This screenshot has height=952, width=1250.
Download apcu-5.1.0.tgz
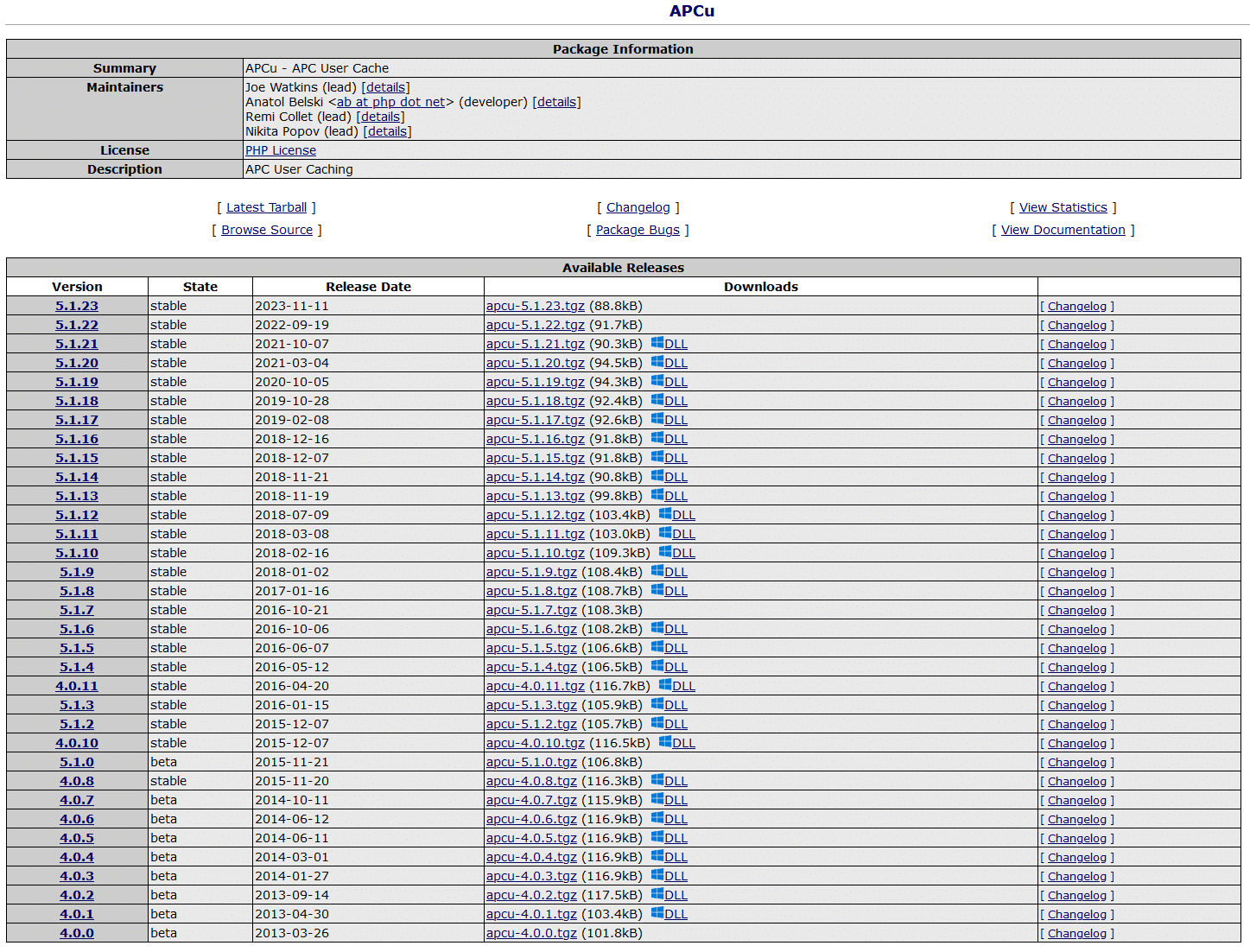(x=531, y=762)
